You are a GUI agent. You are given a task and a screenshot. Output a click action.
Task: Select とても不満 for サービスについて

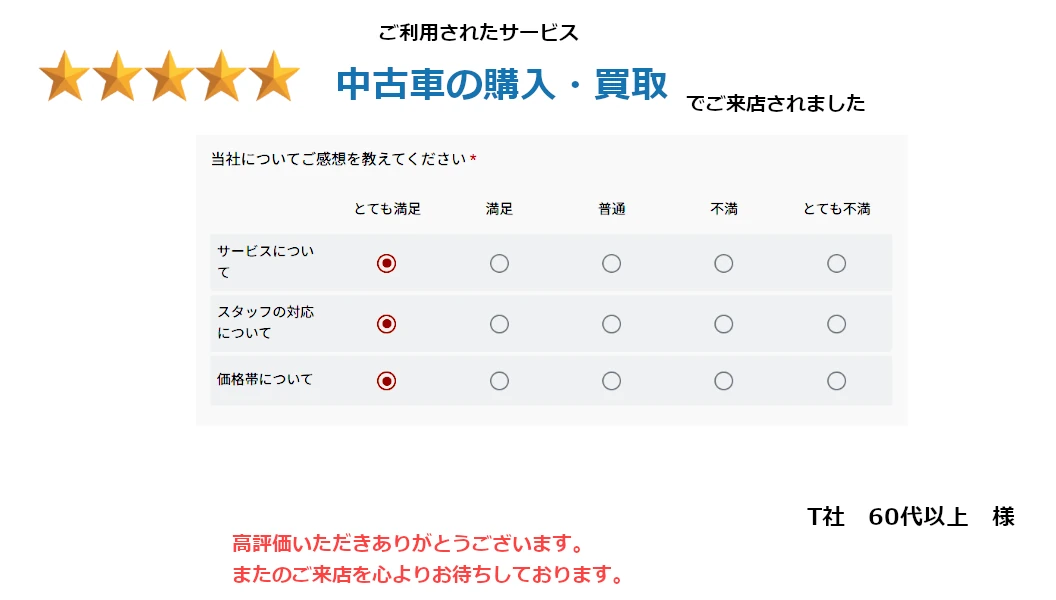[x=836, y=263]
